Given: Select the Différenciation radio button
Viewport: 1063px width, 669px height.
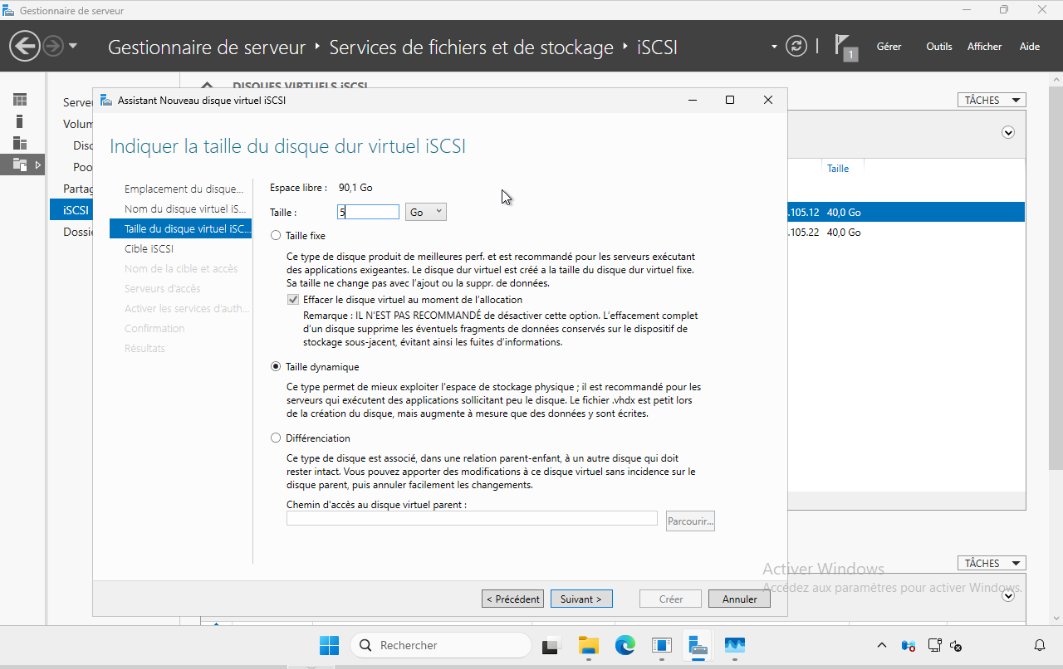Looking at the screenshot, I should (x=276, y=438).
